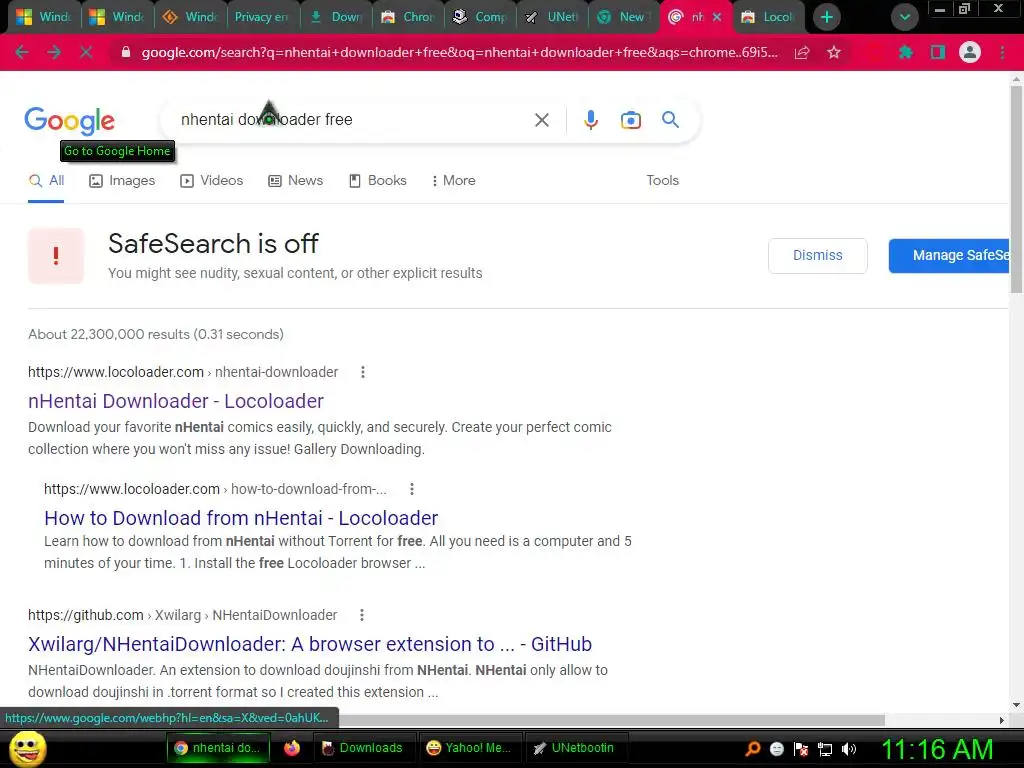Go to Google Home via logo
The height and width of the screenshot is (768, 1024).
pos(69,121)
